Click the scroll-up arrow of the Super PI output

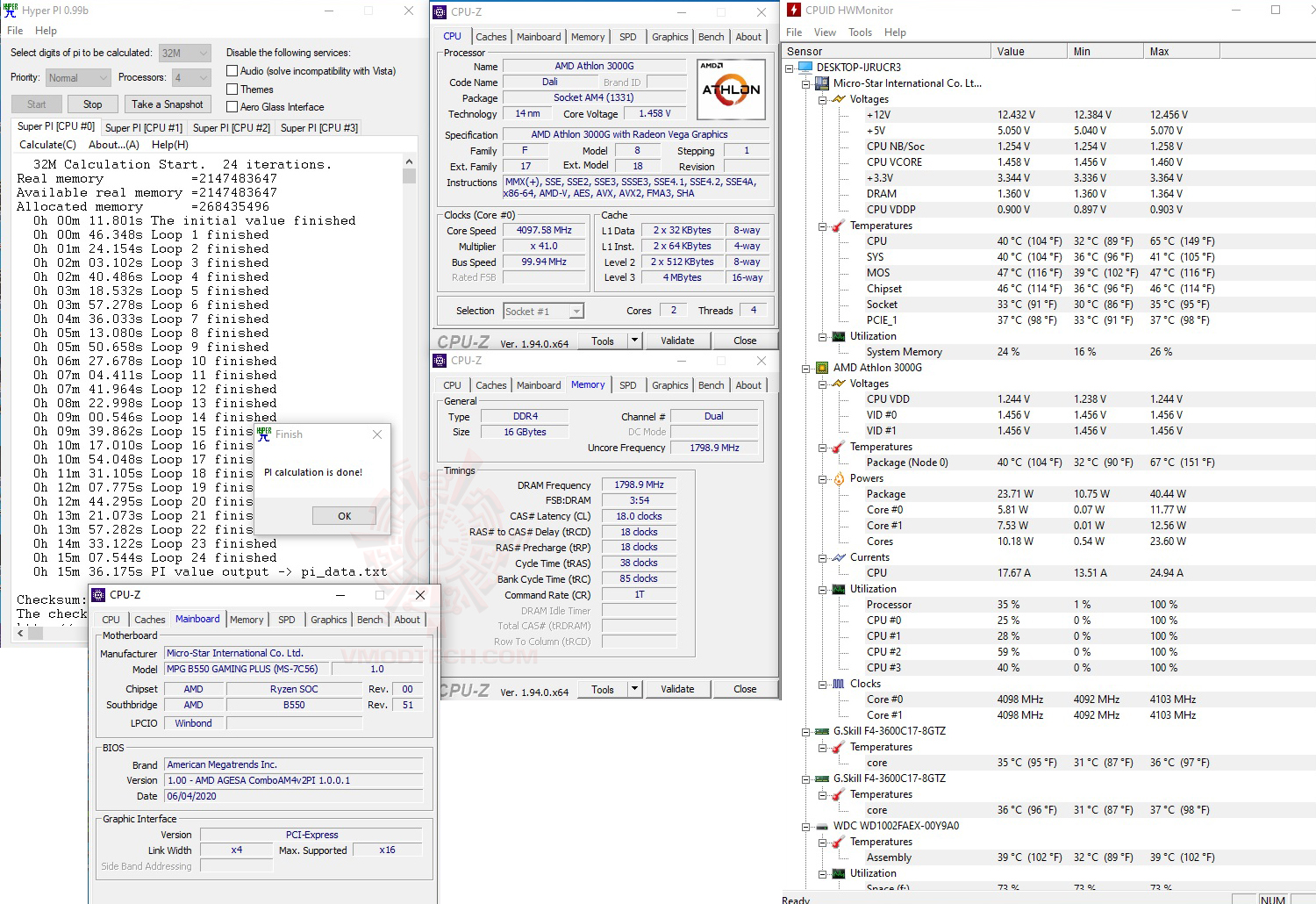click(410, 161)
